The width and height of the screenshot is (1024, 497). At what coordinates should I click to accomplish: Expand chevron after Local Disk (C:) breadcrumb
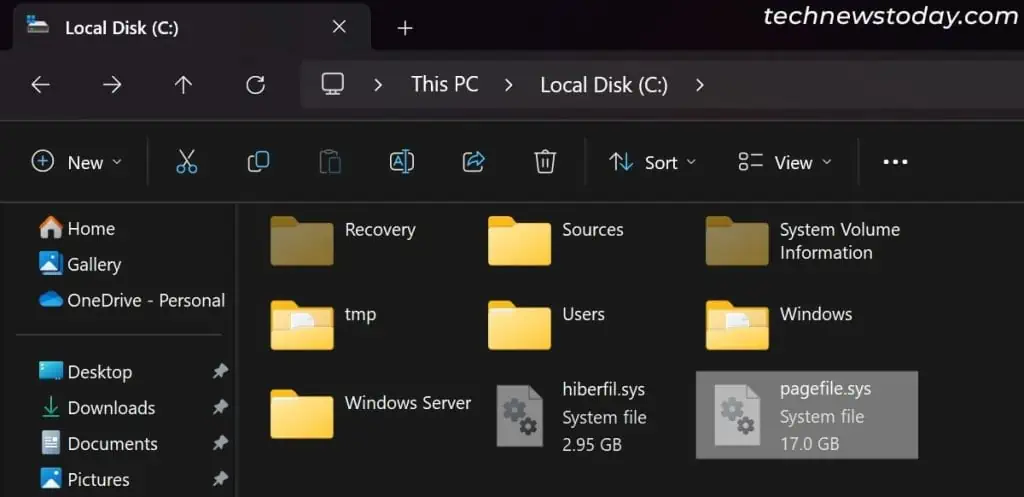tap(699, 85)
